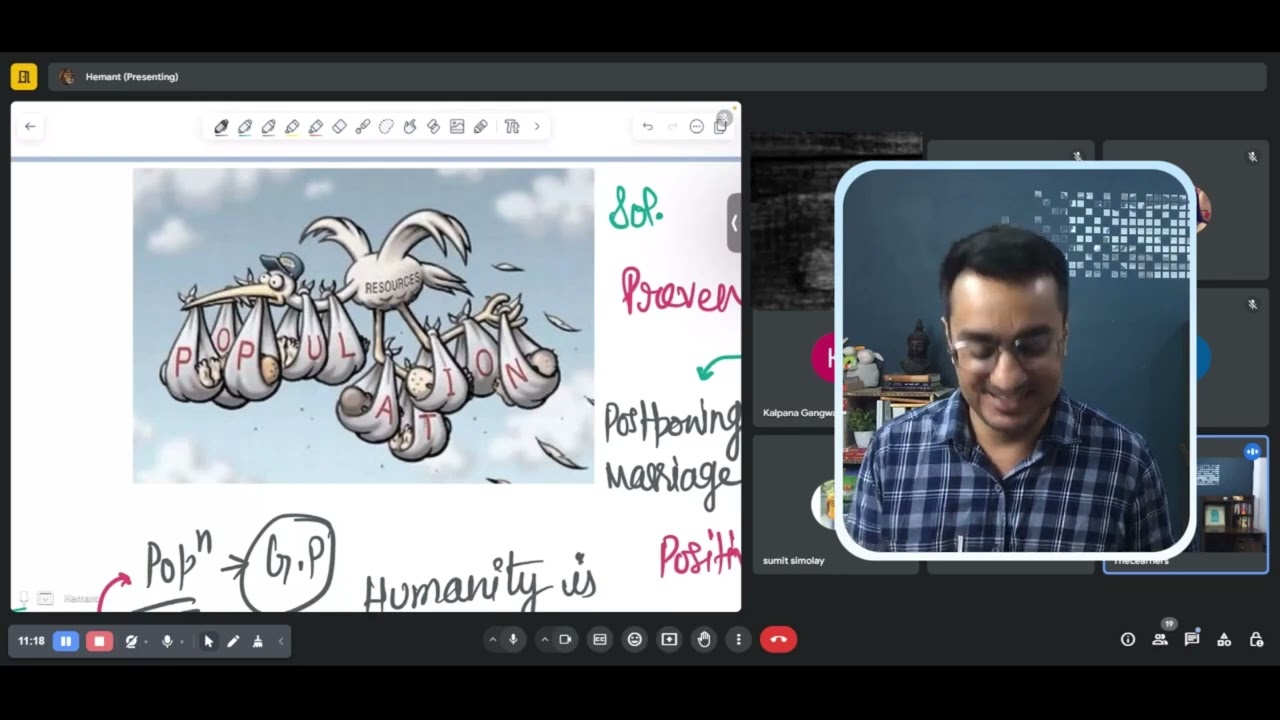The height and width of the screenshot is (720, 1280).
Task: Open meeting details info
Action: point(1128,640)
